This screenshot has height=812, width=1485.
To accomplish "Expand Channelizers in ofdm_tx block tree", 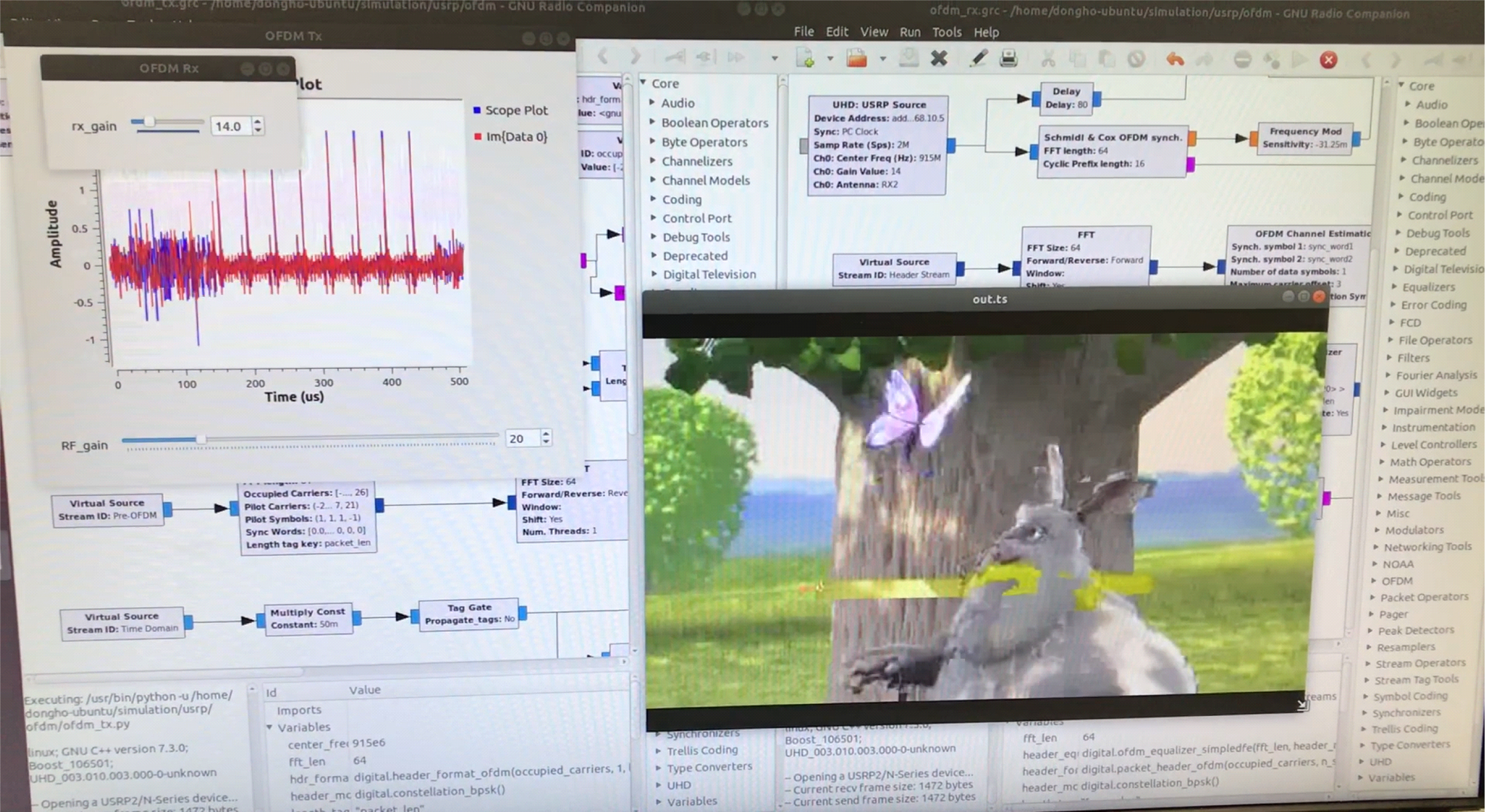I will (653, 160).
